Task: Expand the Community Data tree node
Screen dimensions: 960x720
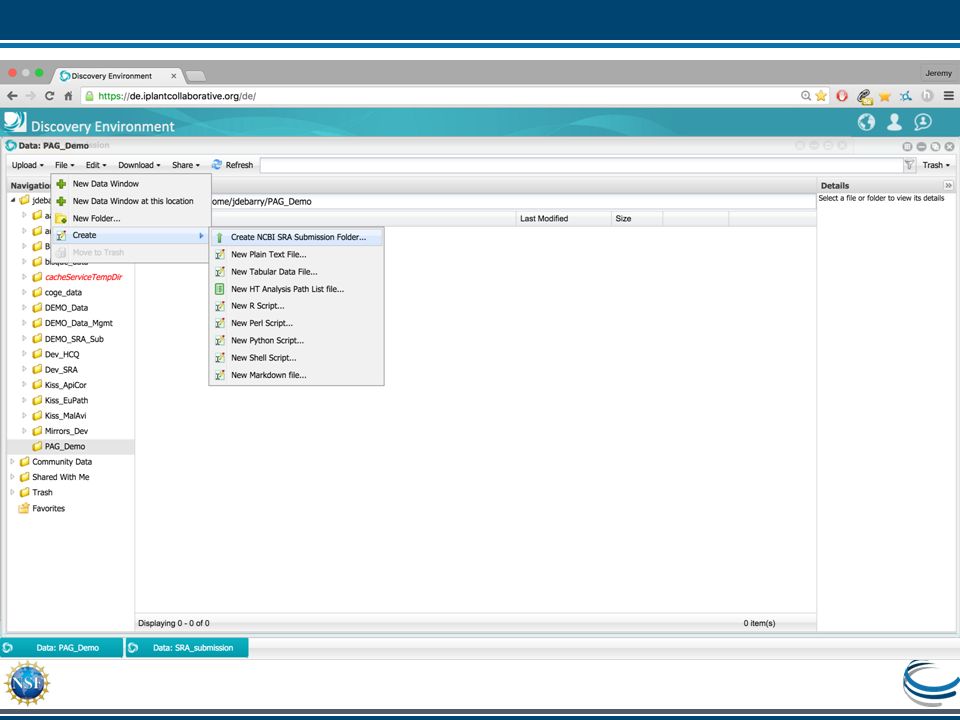Action: (12, 462)
